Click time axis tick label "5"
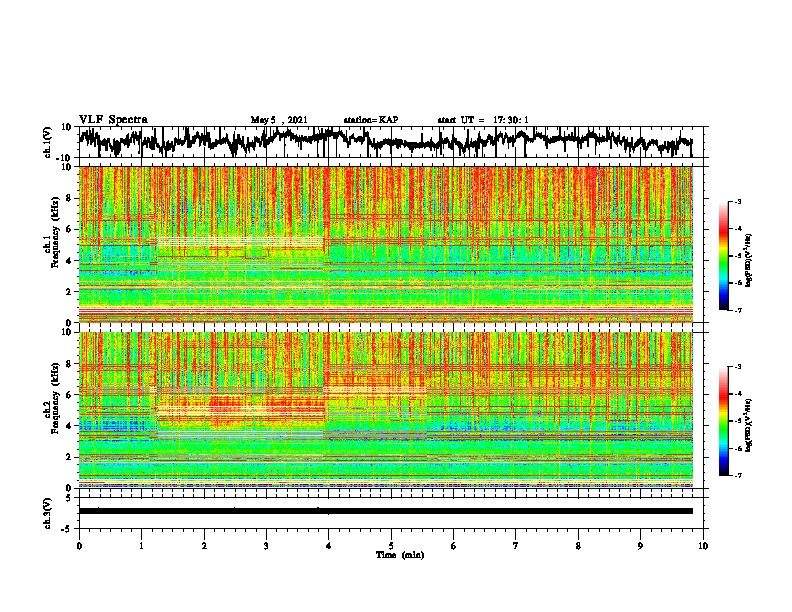Image resolution: width=792 pixels, height=612 pixels. pos(391,546)
